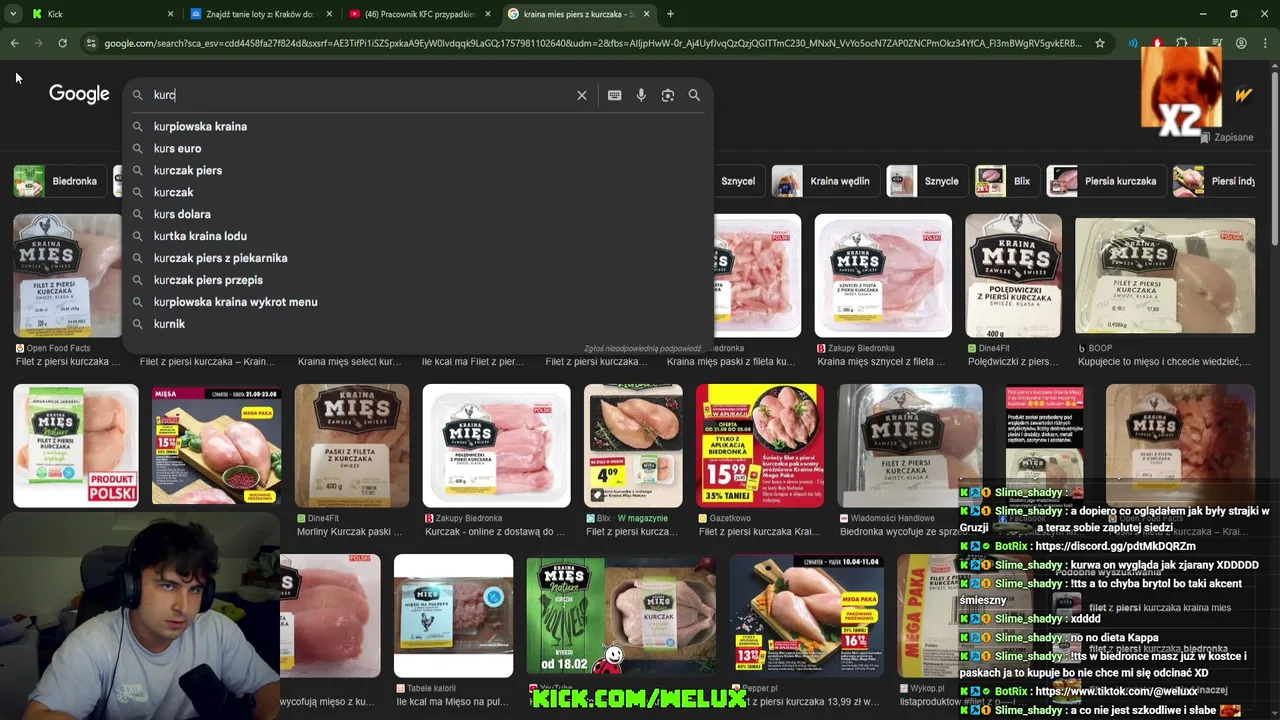
Task: Open the media control icon in the toolbar
Action: [x=1216, y=43]
